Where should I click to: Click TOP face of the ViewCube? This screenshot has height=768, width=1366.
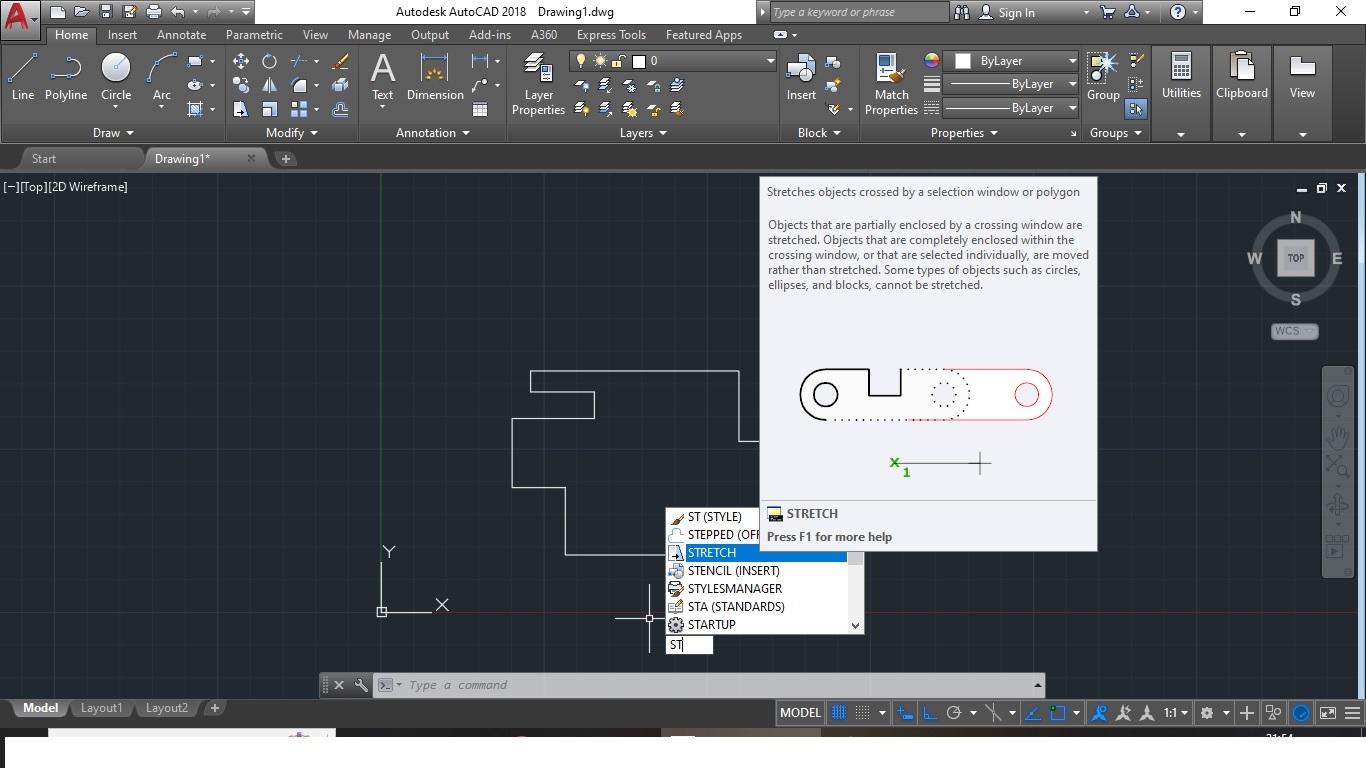tap(1295, 258)
